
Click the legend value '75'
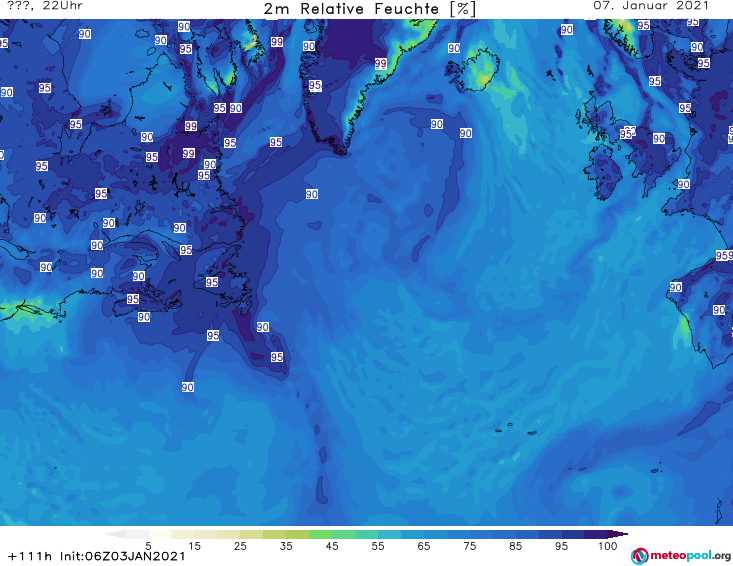point(469,546)
